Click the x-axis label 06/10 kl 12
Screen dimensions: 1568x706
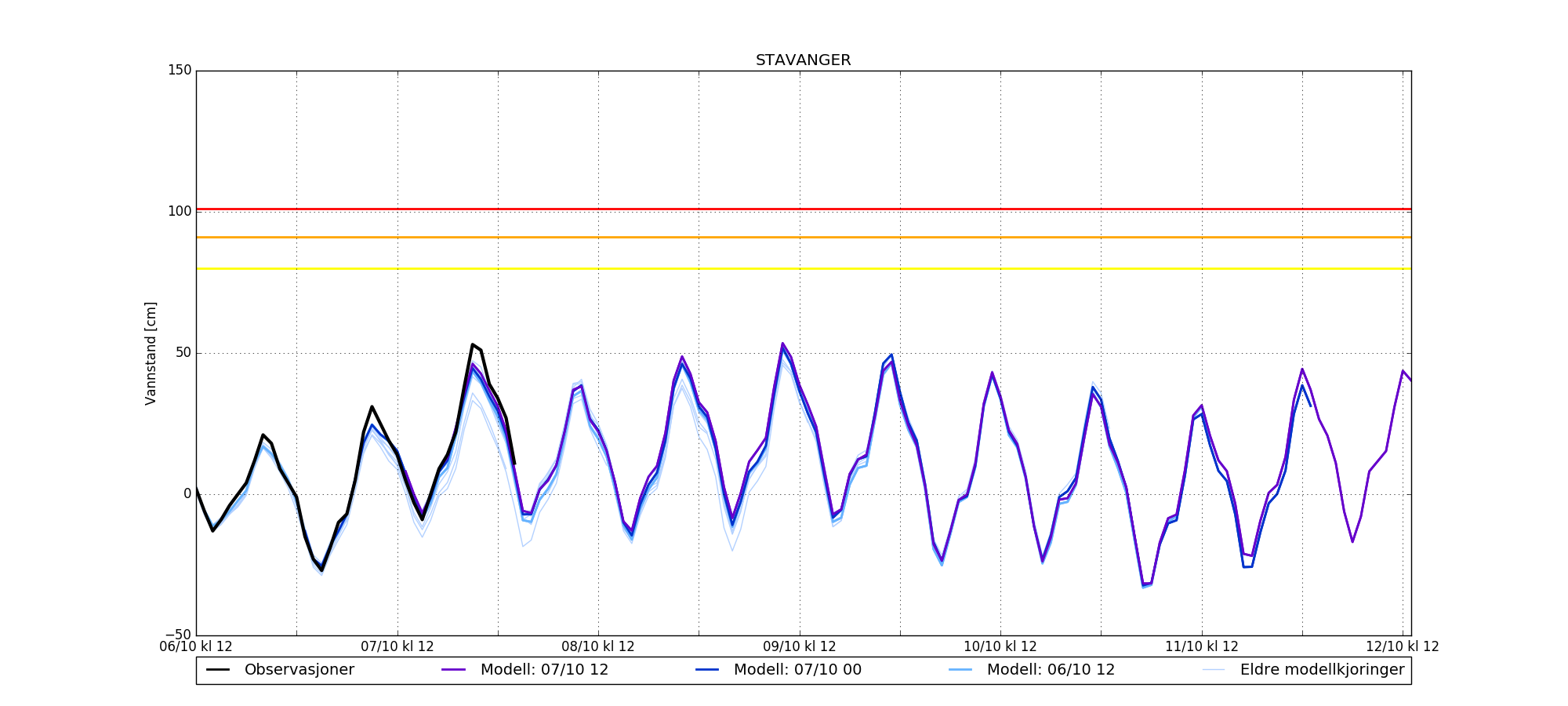[x=196, y=646]
